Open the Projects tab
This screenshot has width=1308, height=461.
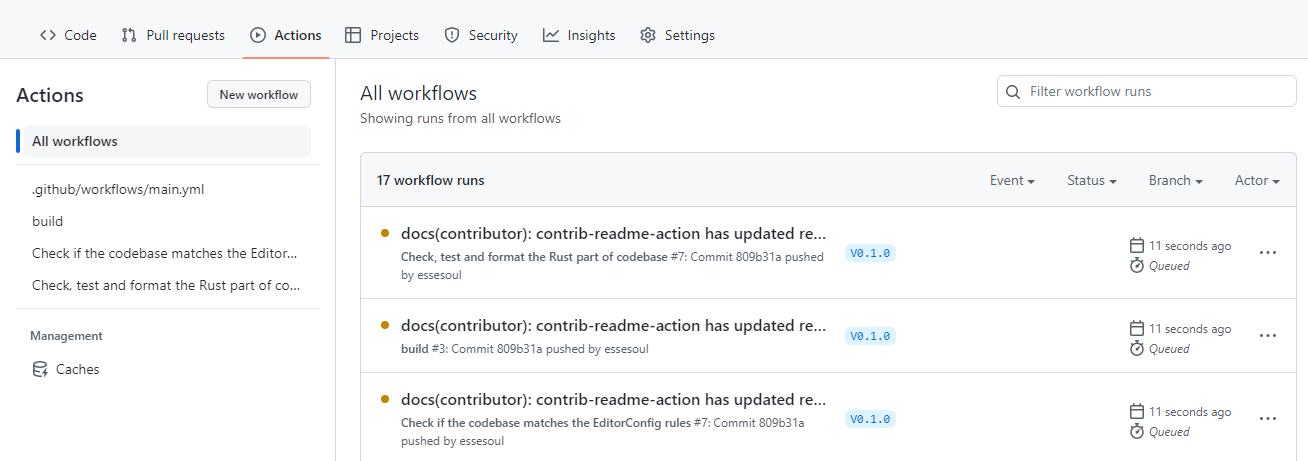(382, 35)
